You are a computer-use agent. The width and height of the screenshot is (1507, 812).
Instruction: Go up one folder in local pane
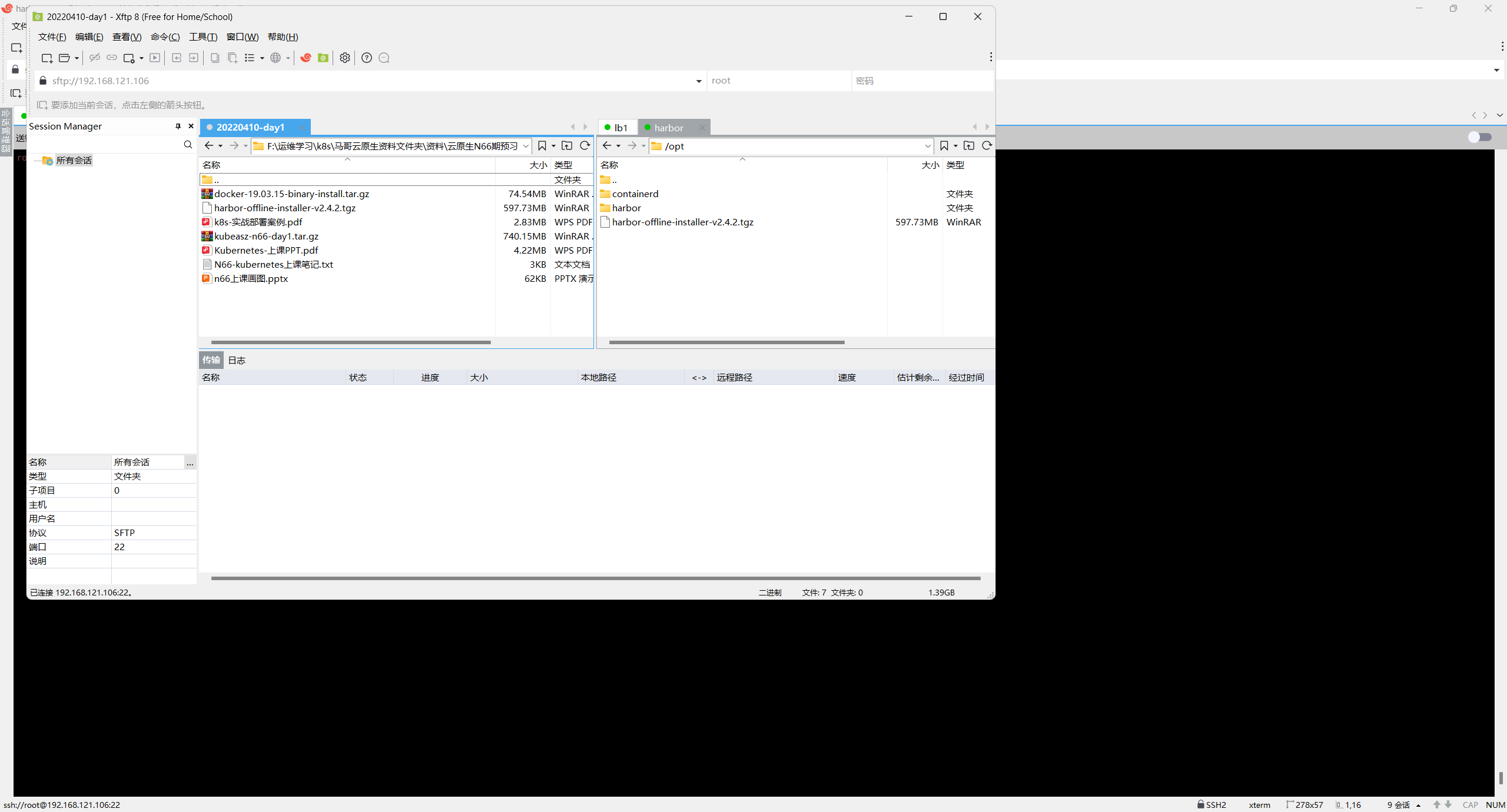click(567, 146)
